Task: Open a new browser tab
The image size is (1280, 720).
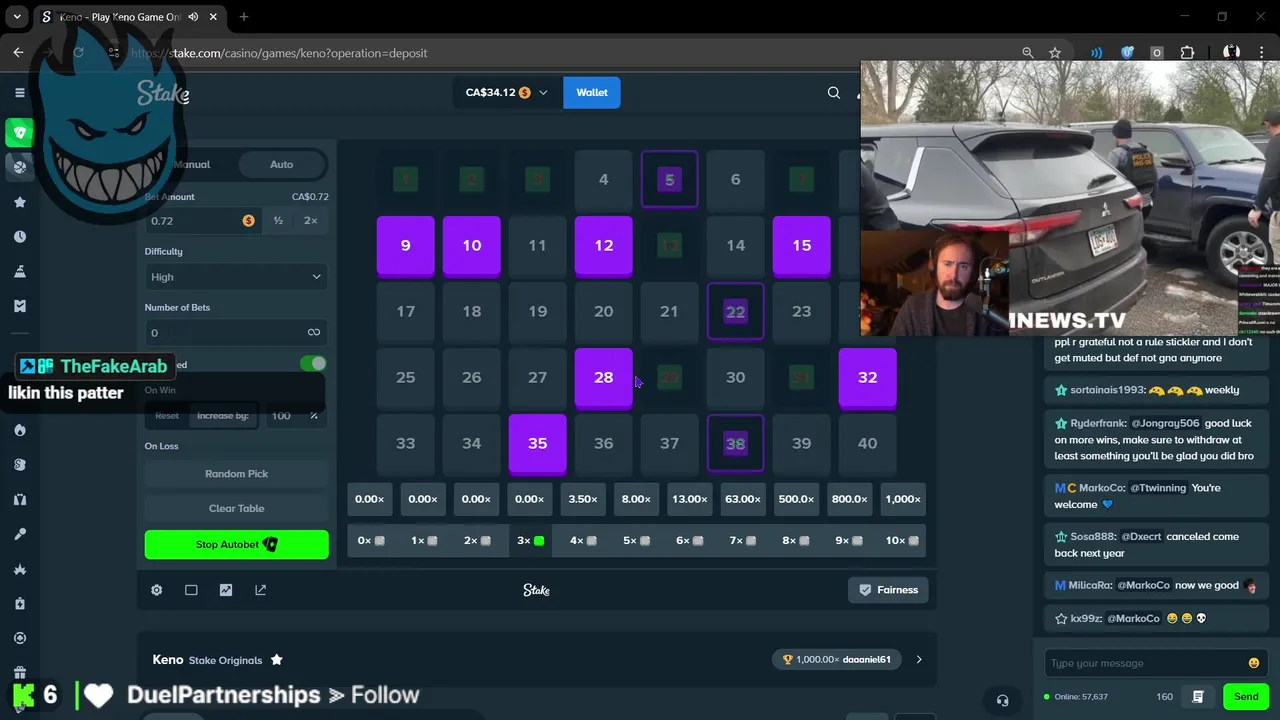Action: 244,17
